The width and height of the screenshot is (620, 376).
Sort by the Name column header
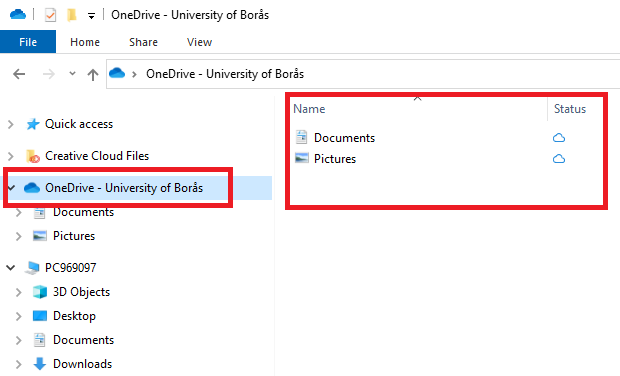click(x=419, y=109)
